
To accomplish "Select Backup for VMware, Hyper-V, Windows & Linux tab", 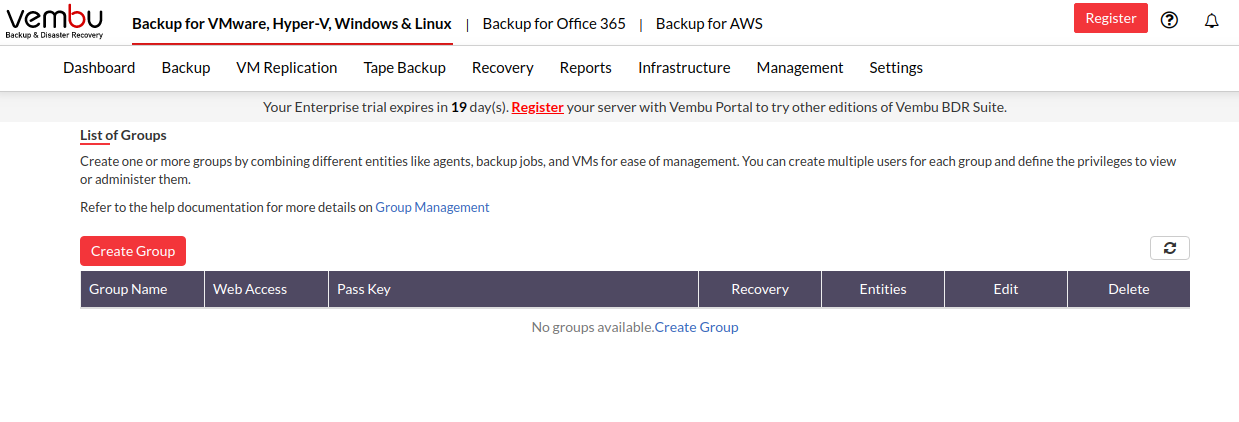I will pyautogui.click(x=292, y=23).
